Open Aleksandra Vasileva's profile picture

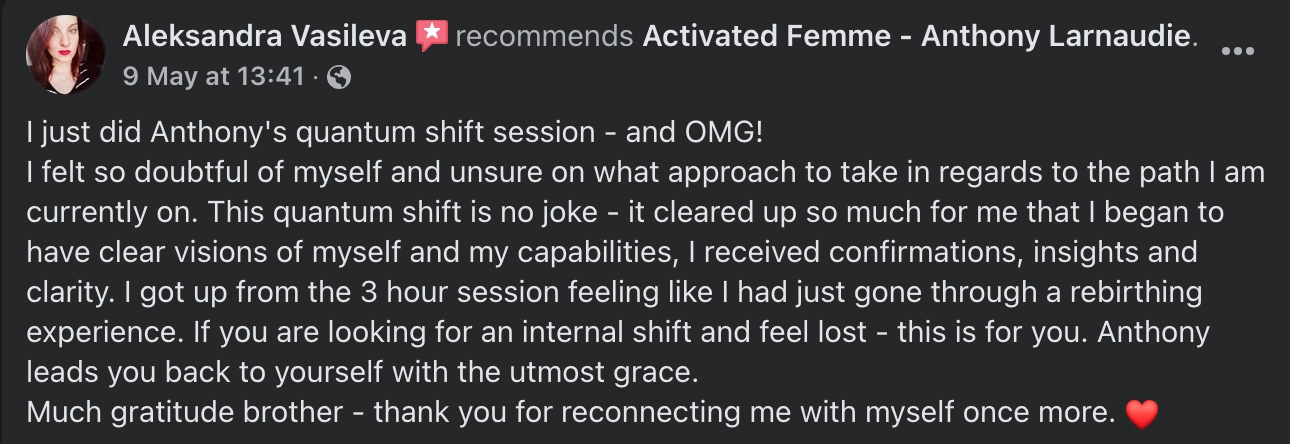[x=65, y=56]
